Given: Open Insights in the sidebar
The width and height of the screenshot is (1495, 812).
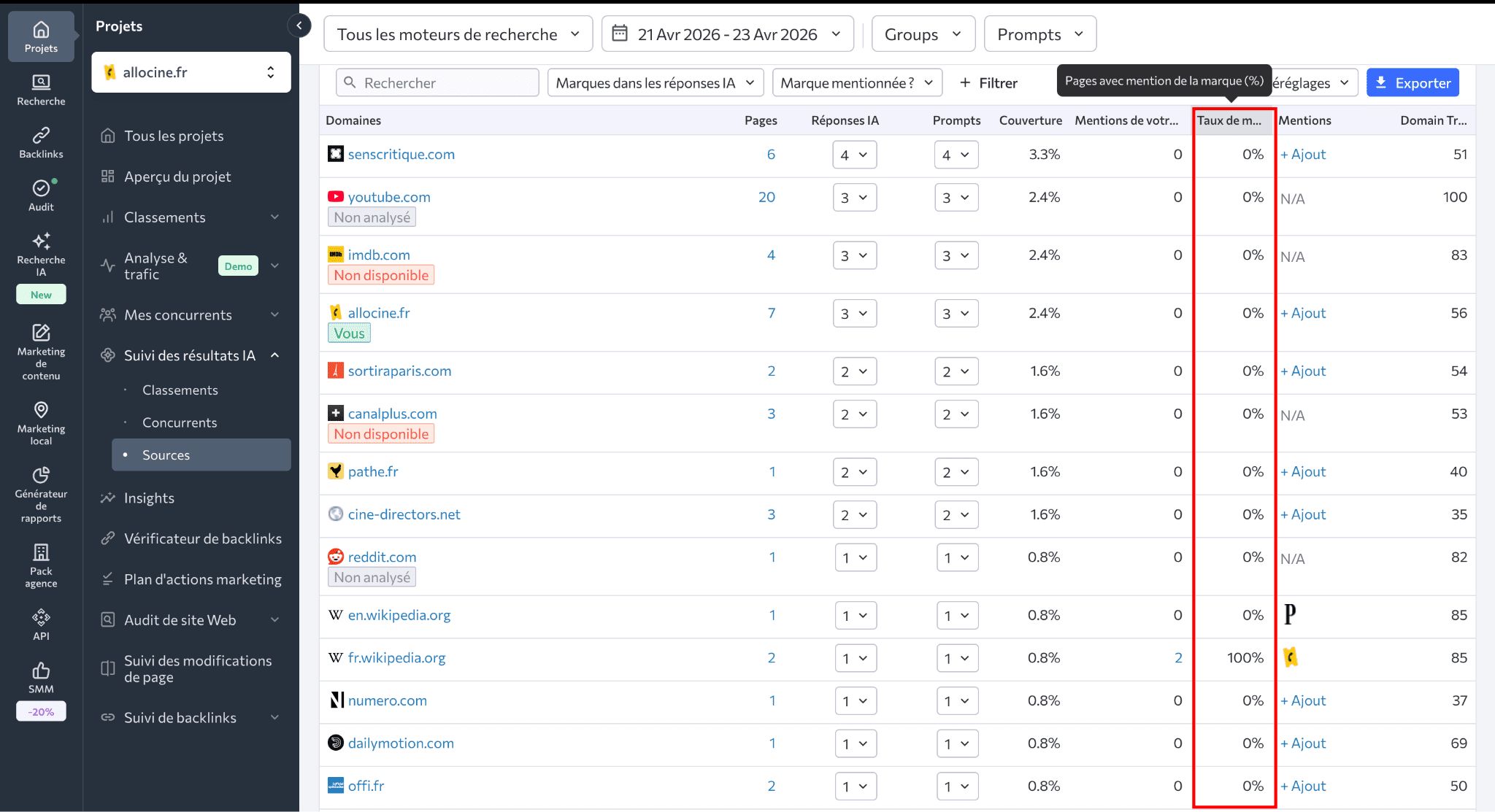Looking at the screenshot, I should click(149, 498).
